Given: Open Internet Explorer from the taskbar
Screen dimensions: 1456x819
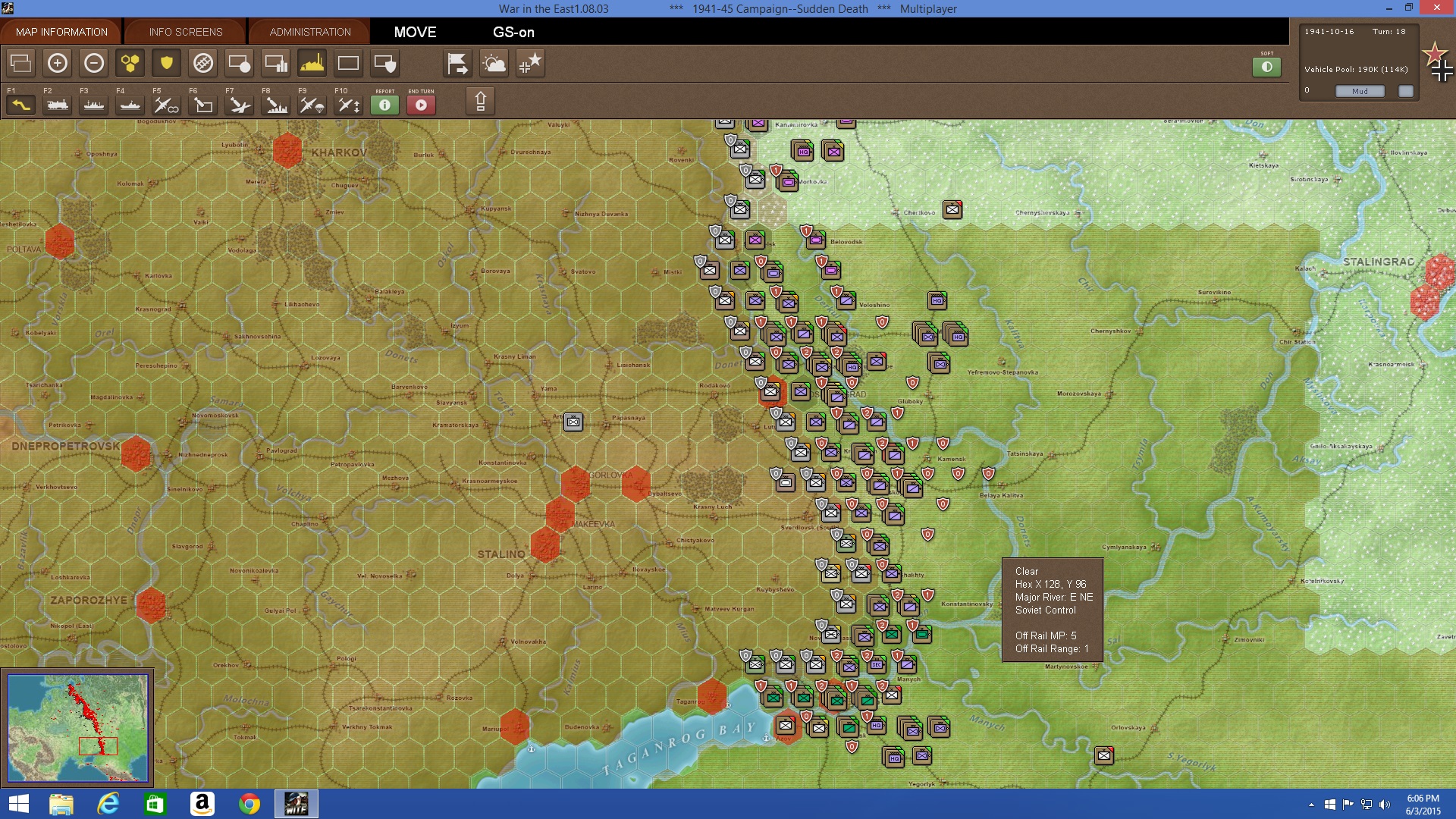Looking at the screenshot, I should coord(108,804).
